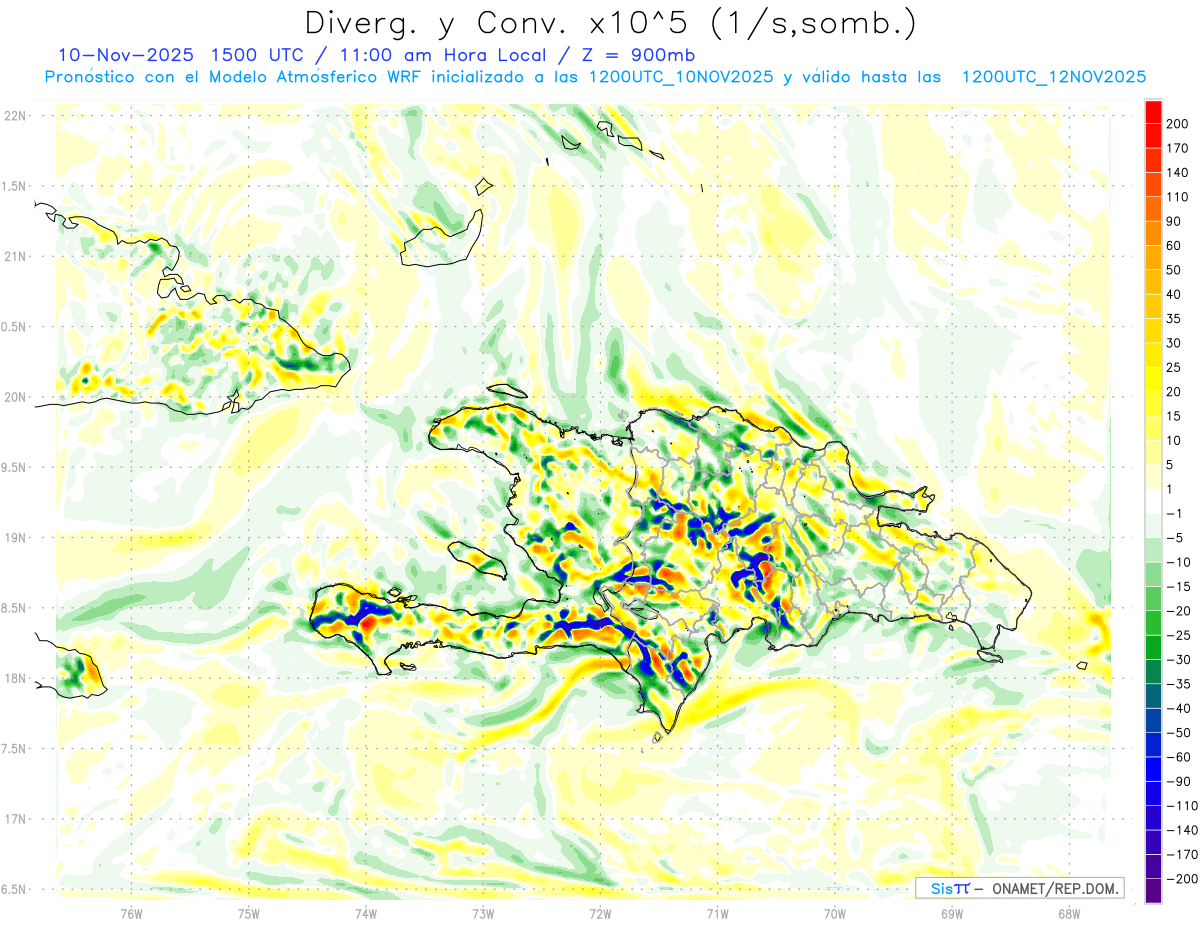Viewport: 1200px width, 927px height.
Task: Click the '6.5N' axis label
Action: (14, 889)
